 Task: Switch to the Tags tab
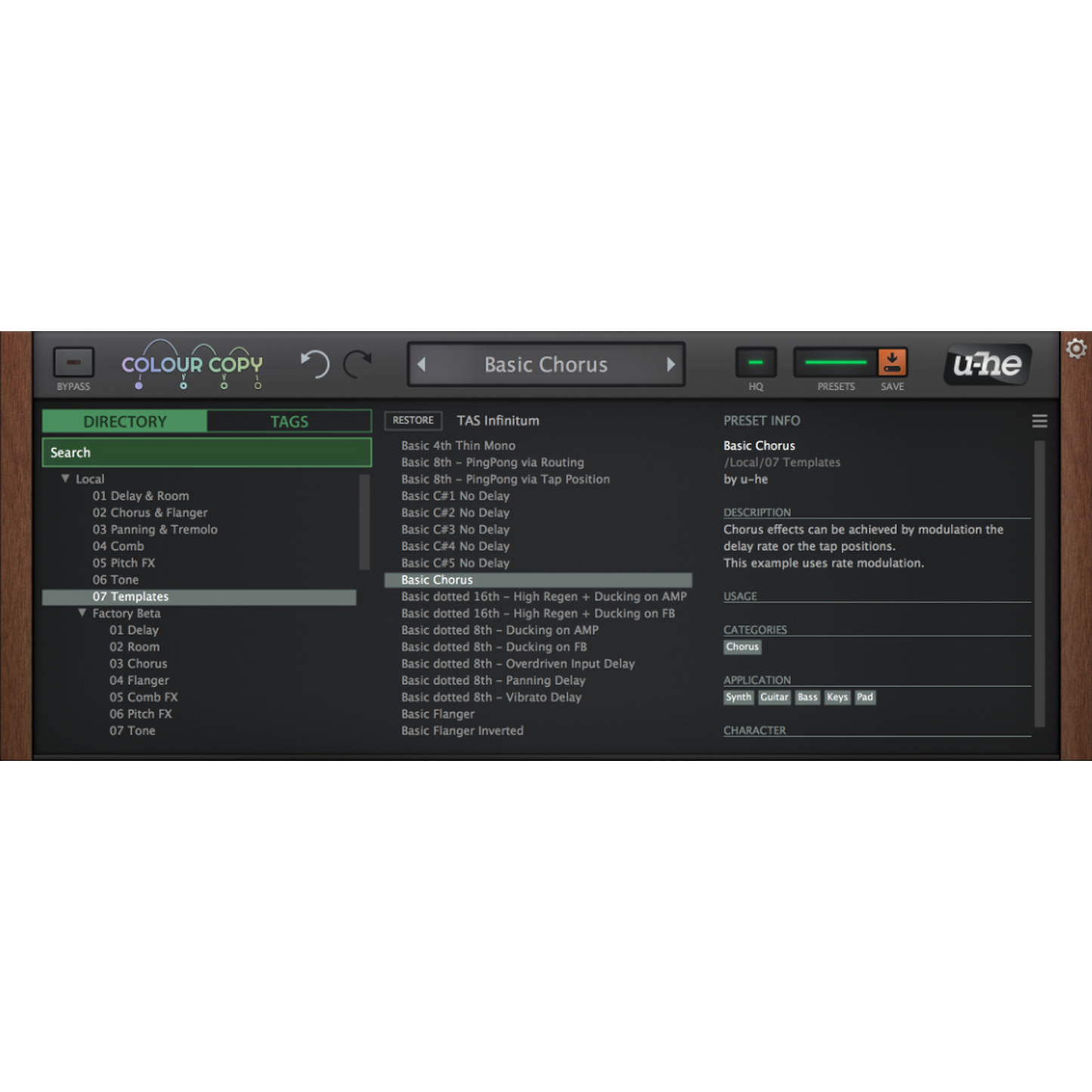pos(289,422)
